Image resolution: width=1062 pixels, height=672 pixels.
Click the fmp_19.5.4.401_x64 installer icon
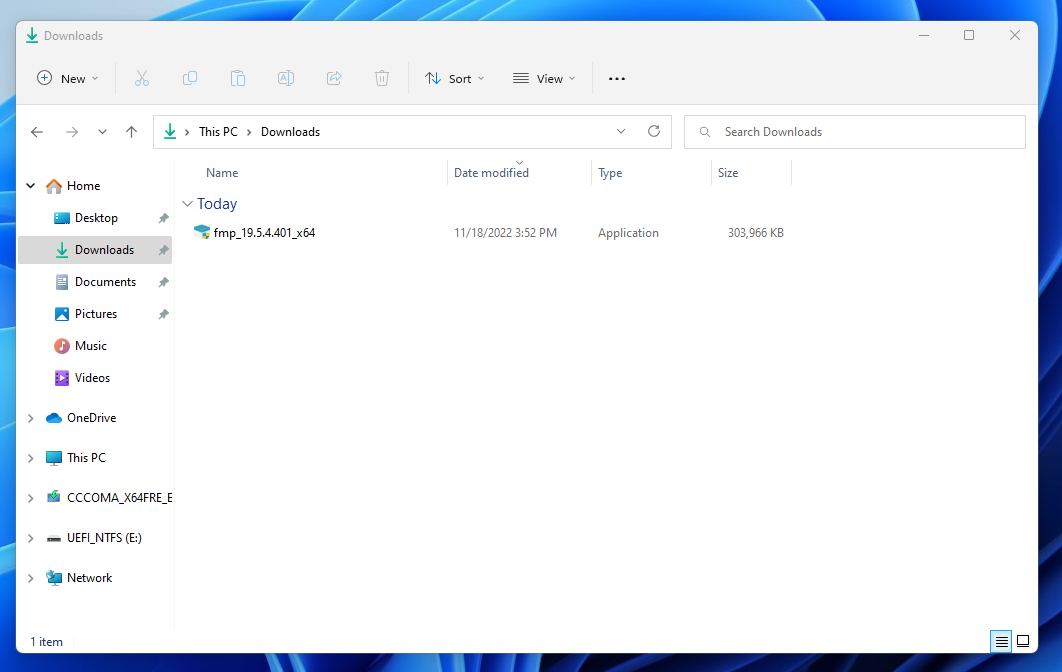[201, 232]
